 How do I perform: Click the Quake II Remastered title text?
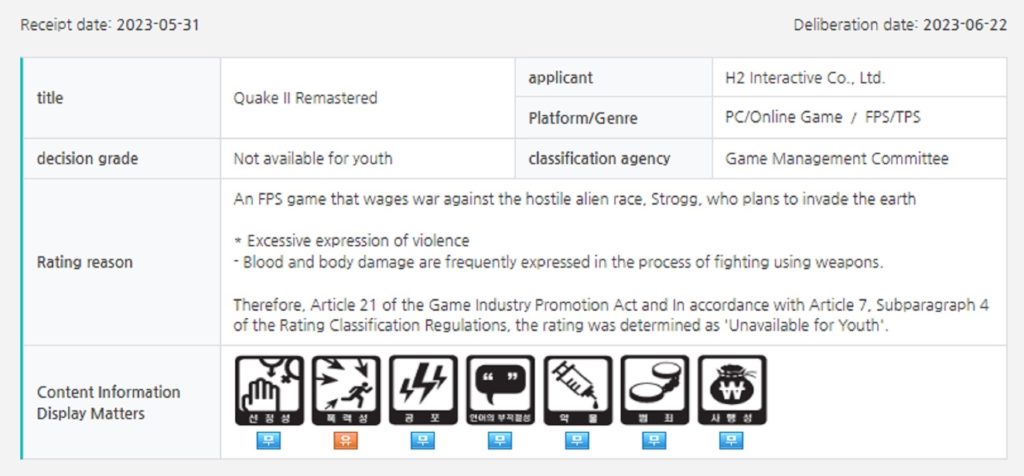click(305, 98)
